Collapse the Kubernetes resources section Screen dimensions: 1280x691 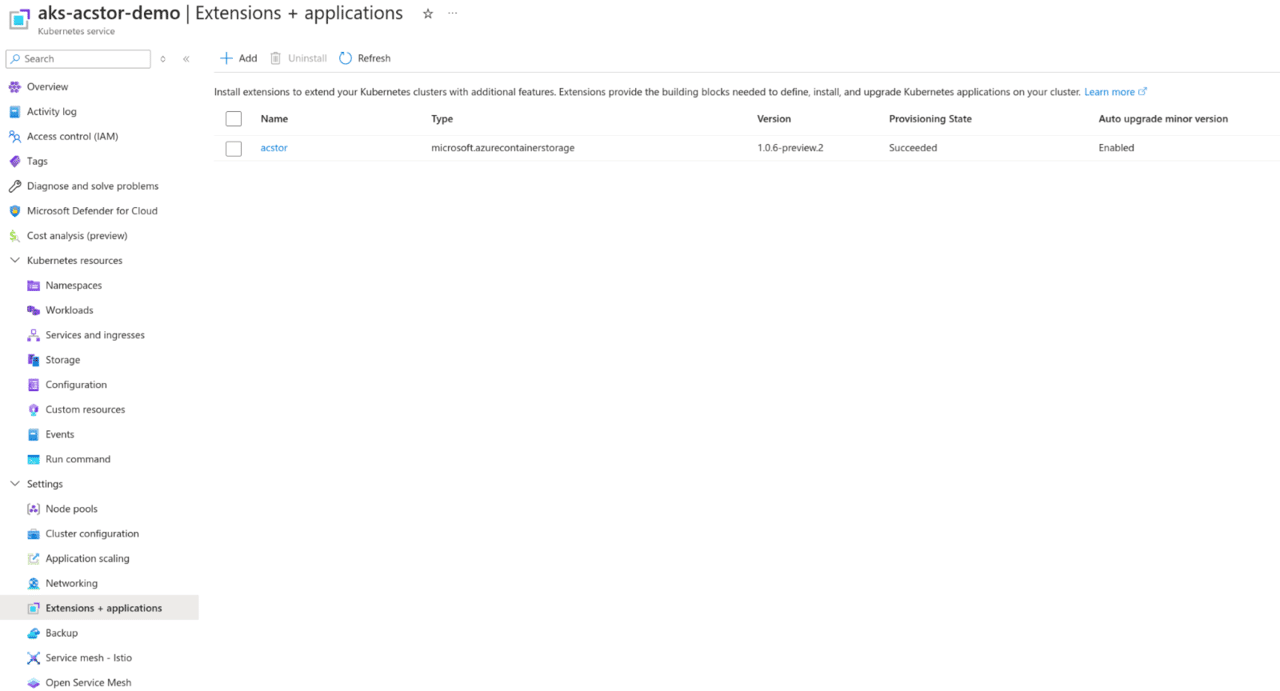(14, 261)
